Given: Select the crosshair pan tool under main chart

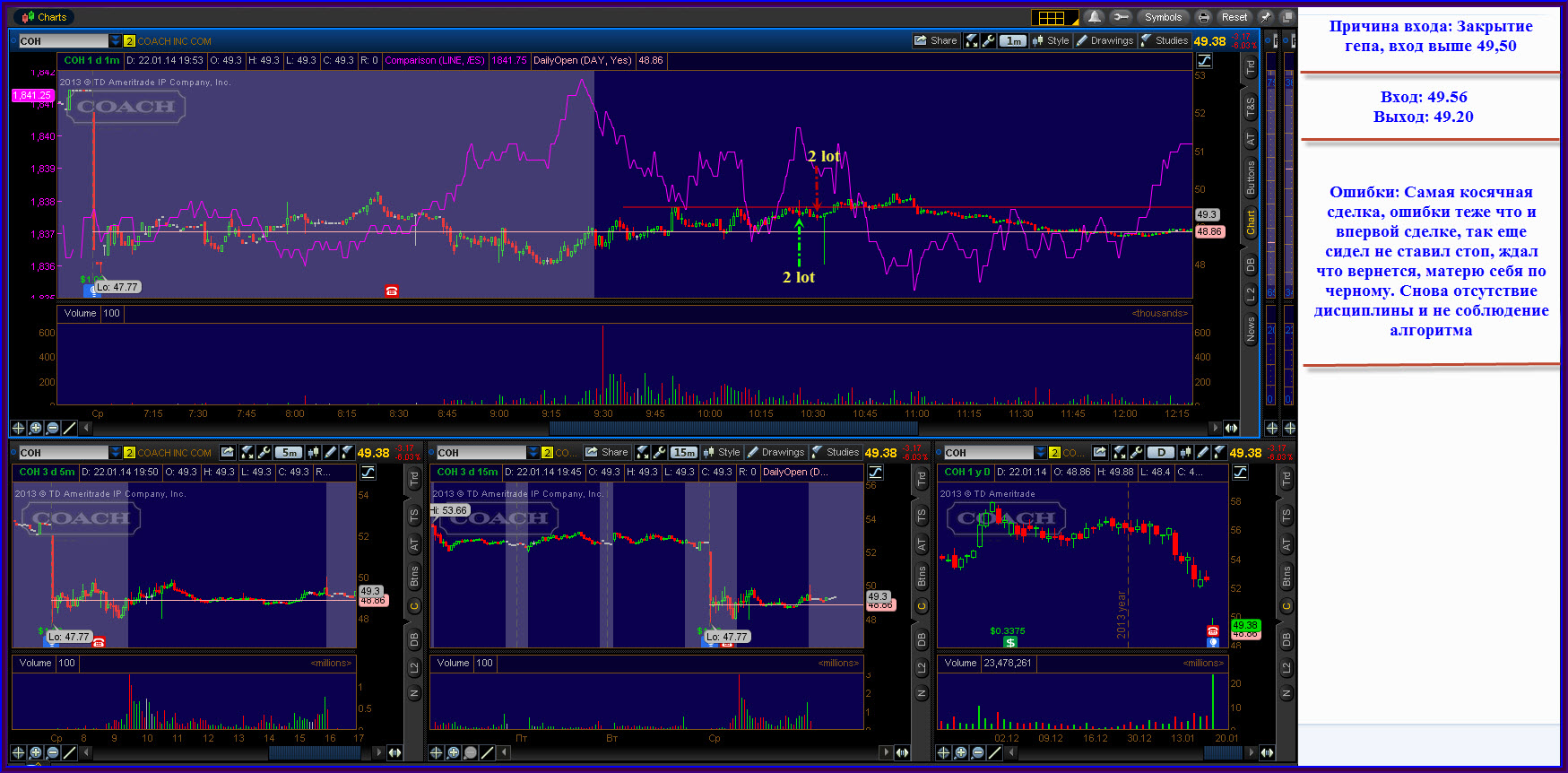Looking at the screenshot, I should [18, 428].
